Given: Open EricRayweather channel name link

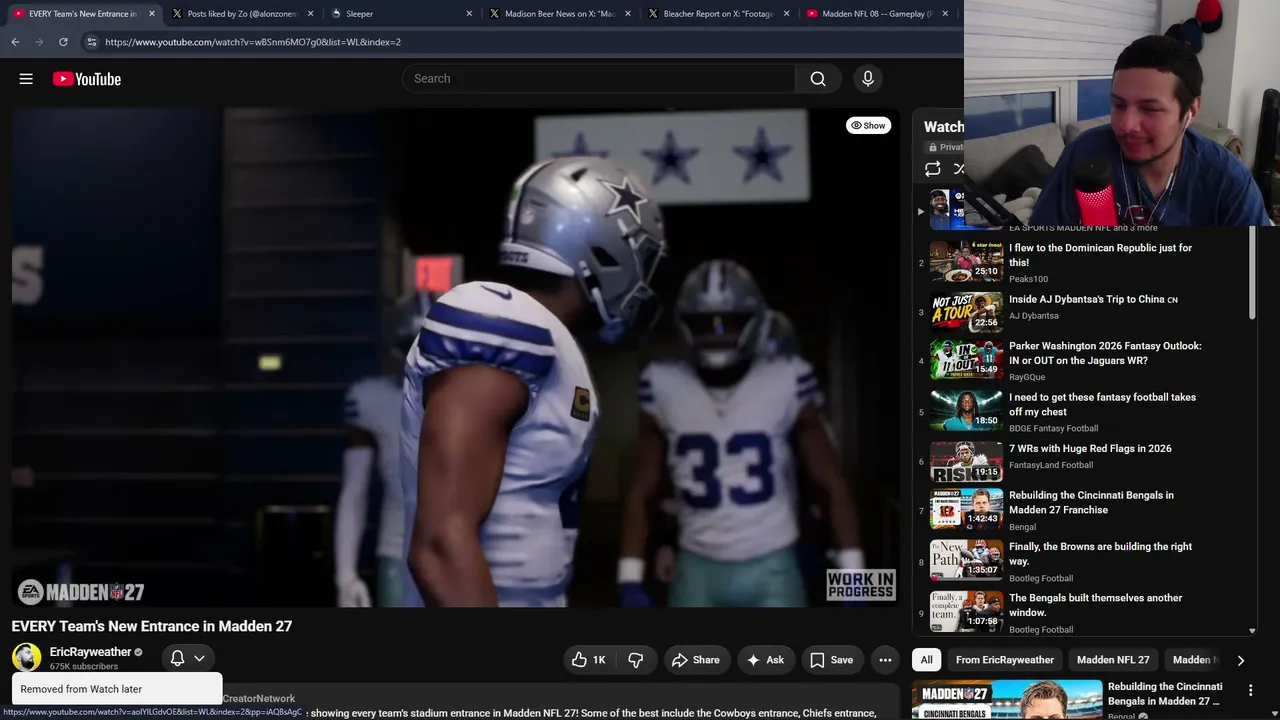Looking at the screenshot, I should 90,652.
